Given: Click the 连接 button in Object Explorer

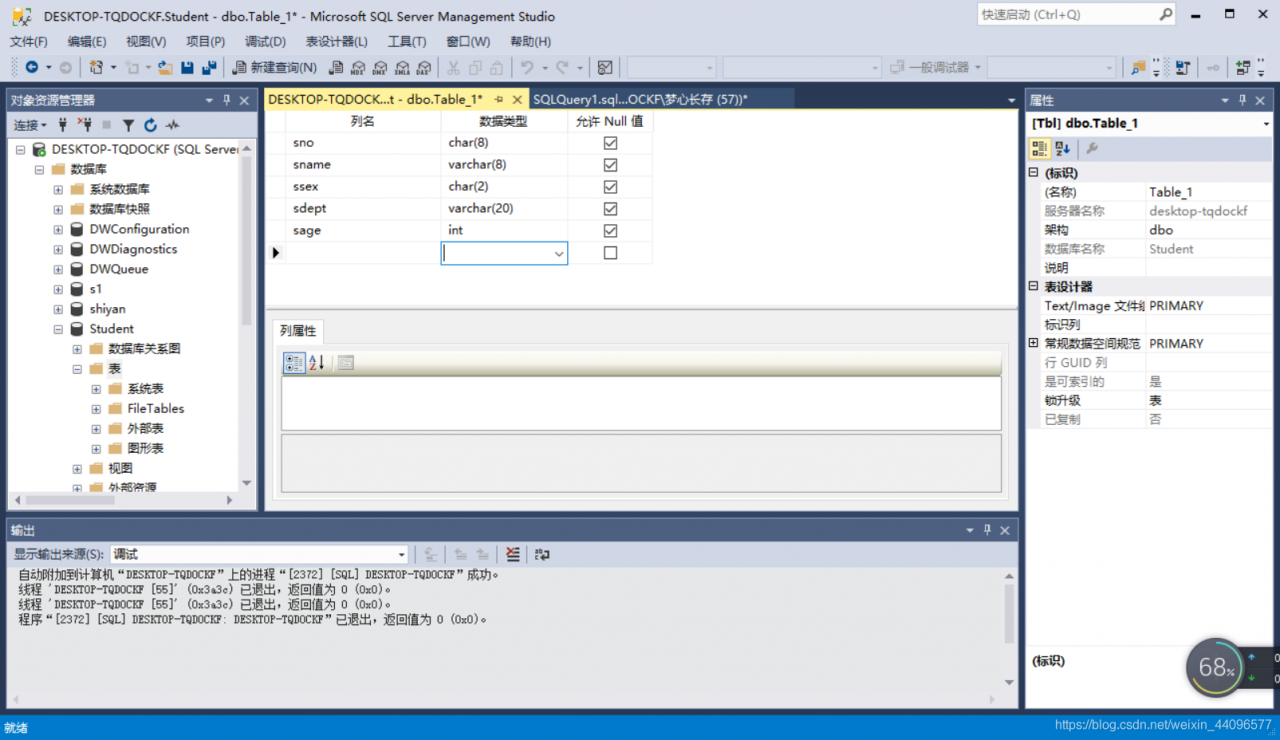Looking at the screenshot, I should click(29, 125).
